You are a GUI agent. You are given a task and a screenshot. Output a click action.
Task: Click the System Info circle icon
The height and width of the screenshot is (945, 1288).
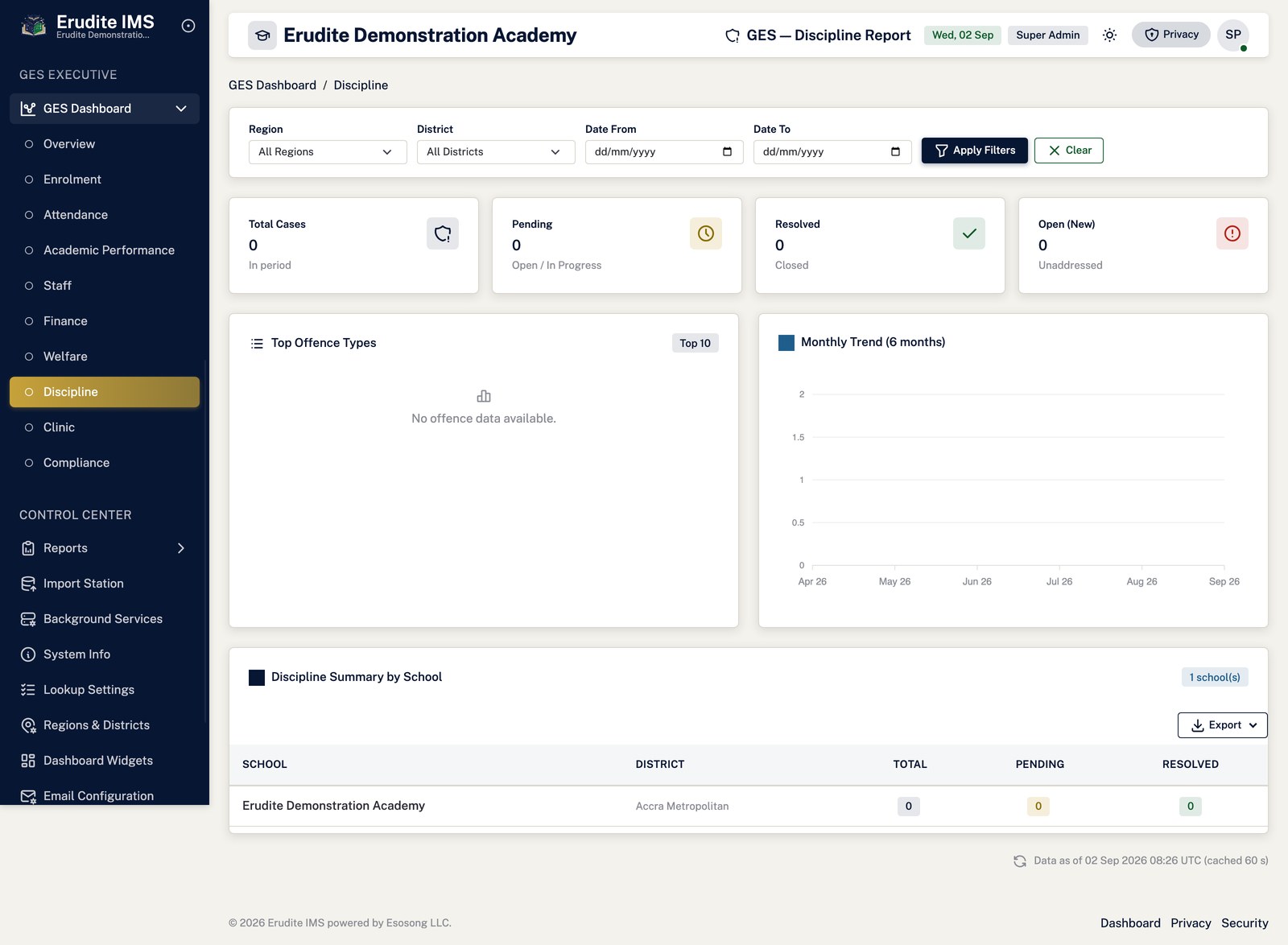pyautogui.click(x=28, y=654)
